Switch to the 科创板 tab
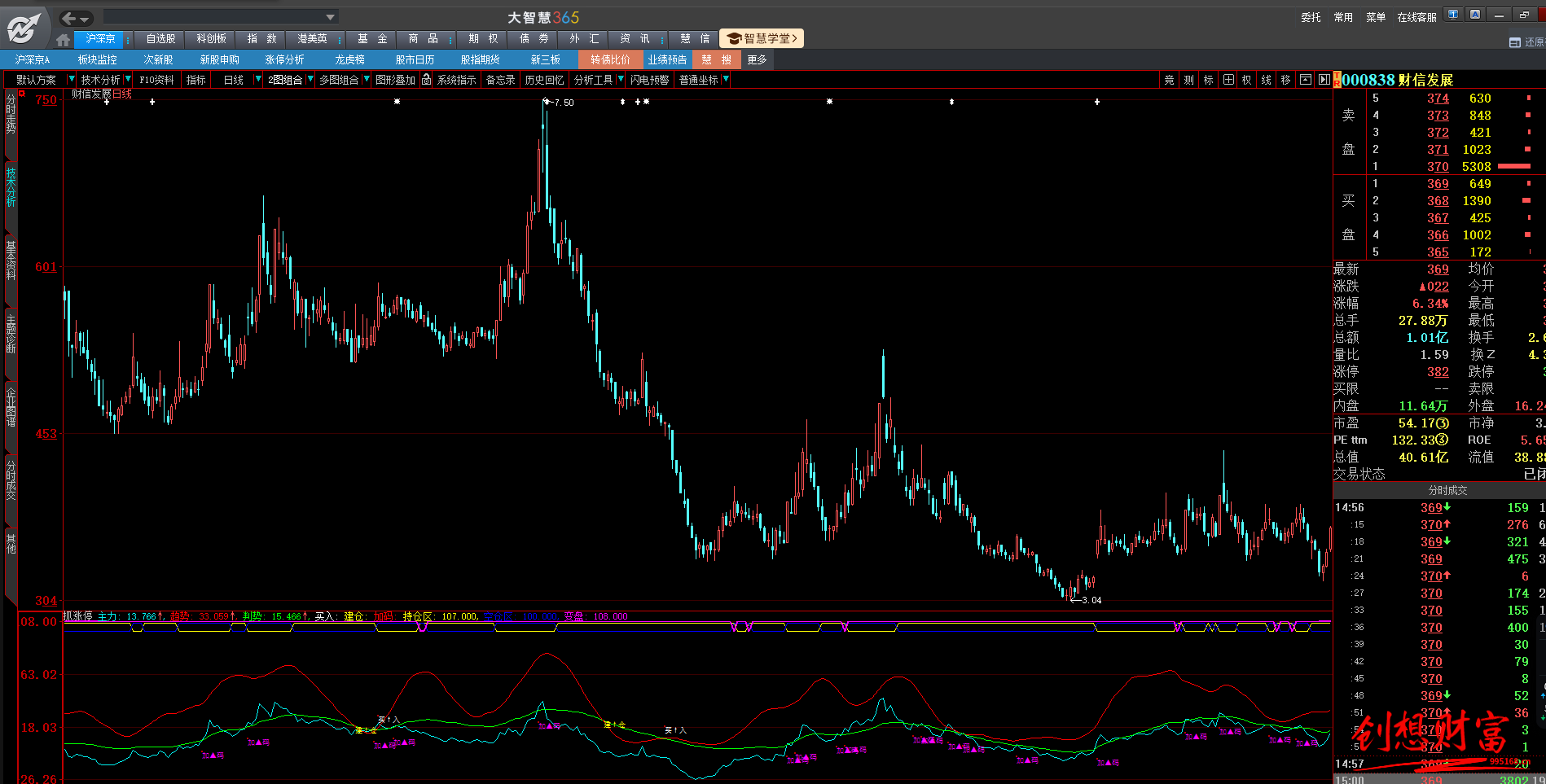Screen dimensions: 1546x784 (211, 39)
